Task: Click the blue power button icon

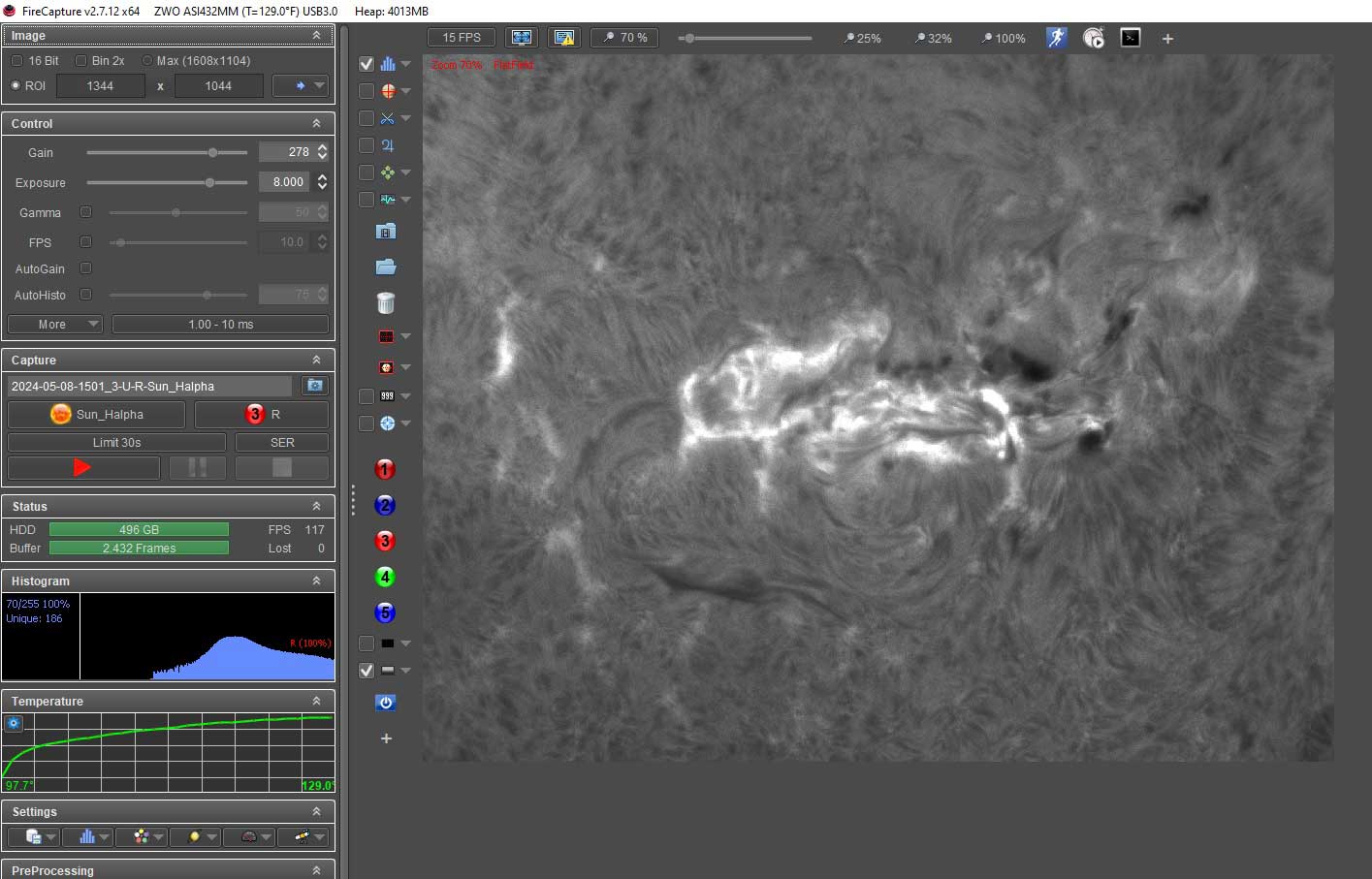Action: [386, 703]
